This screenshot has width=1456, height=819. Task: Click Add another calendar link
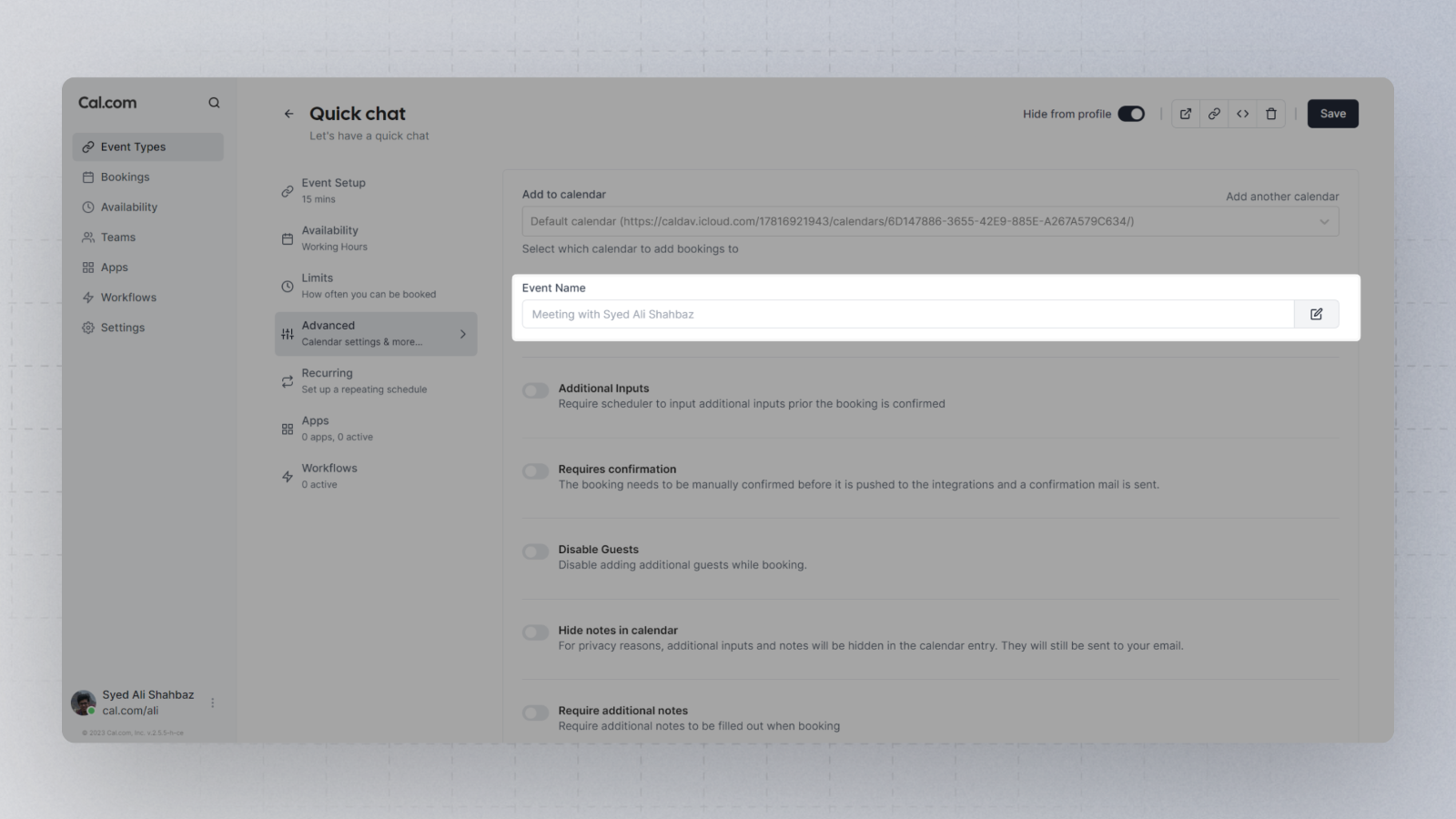click(x=1281, y=197)
